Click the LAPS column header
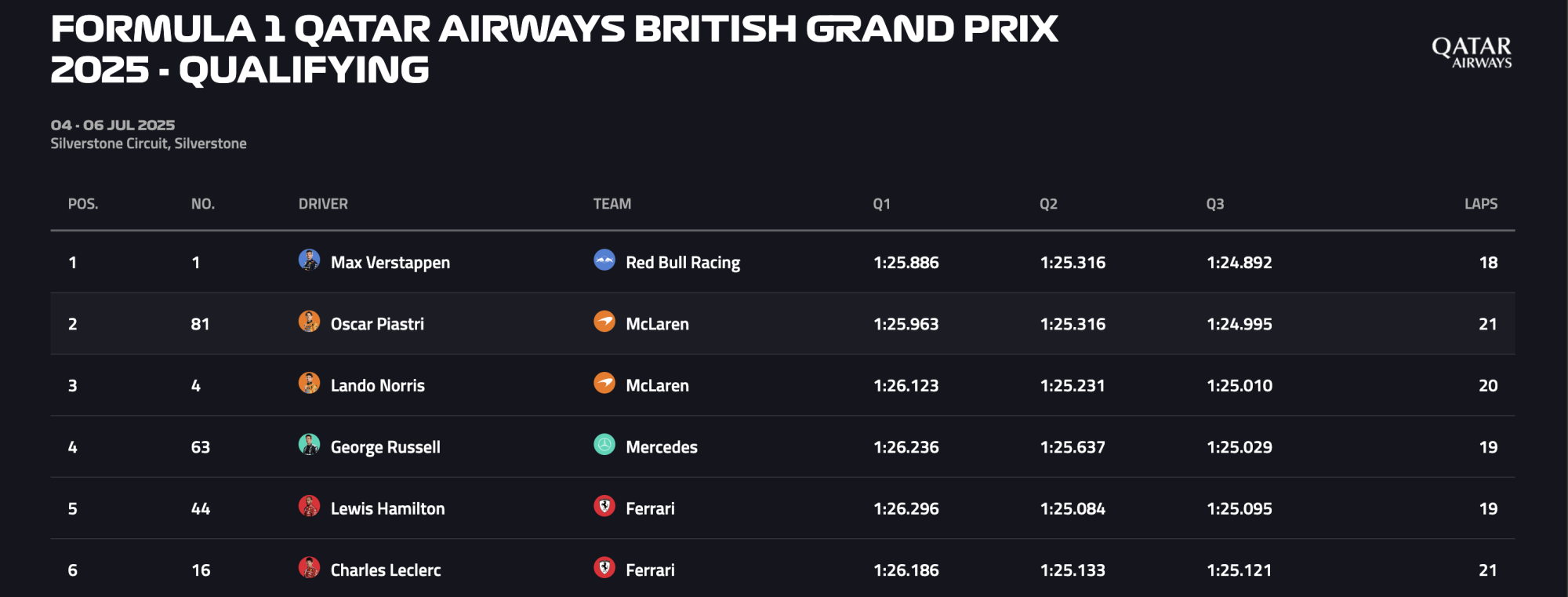 pos(1481,204)
